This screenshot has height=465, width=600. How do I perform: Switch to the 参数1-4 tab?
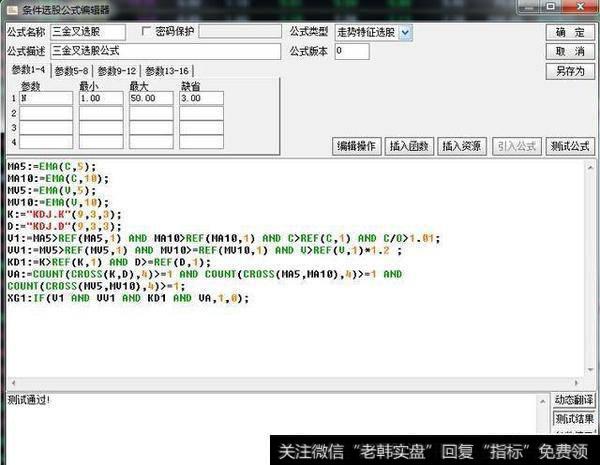point(28,70)
